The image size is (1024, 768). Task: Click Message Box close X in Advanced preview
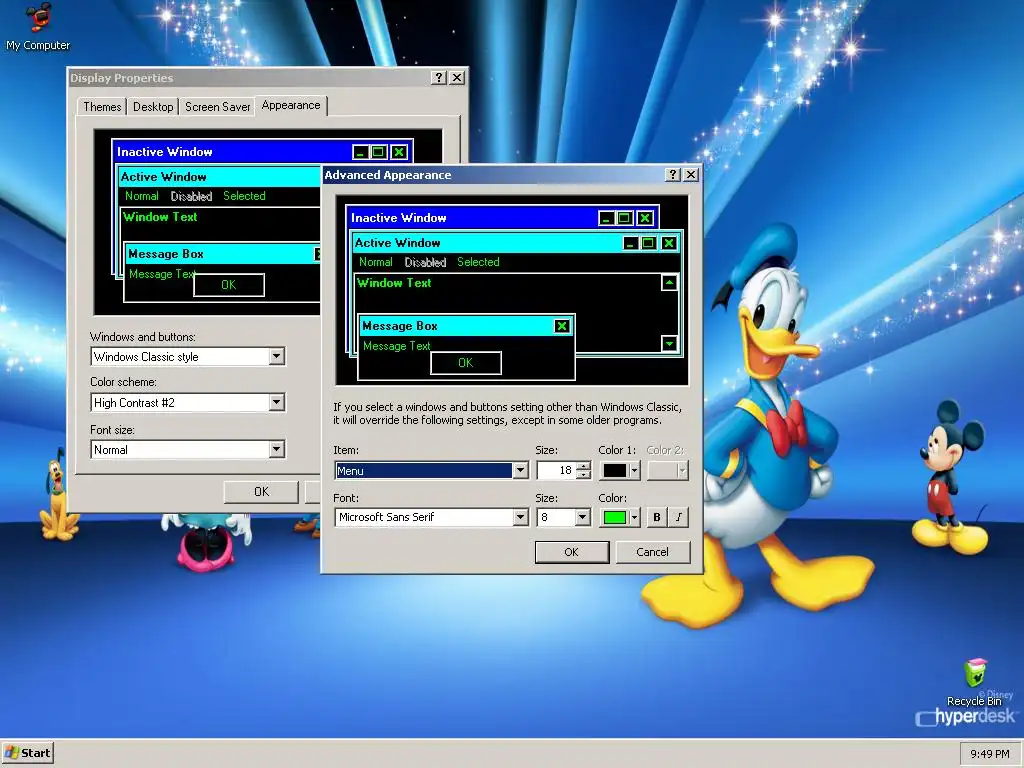562,326
